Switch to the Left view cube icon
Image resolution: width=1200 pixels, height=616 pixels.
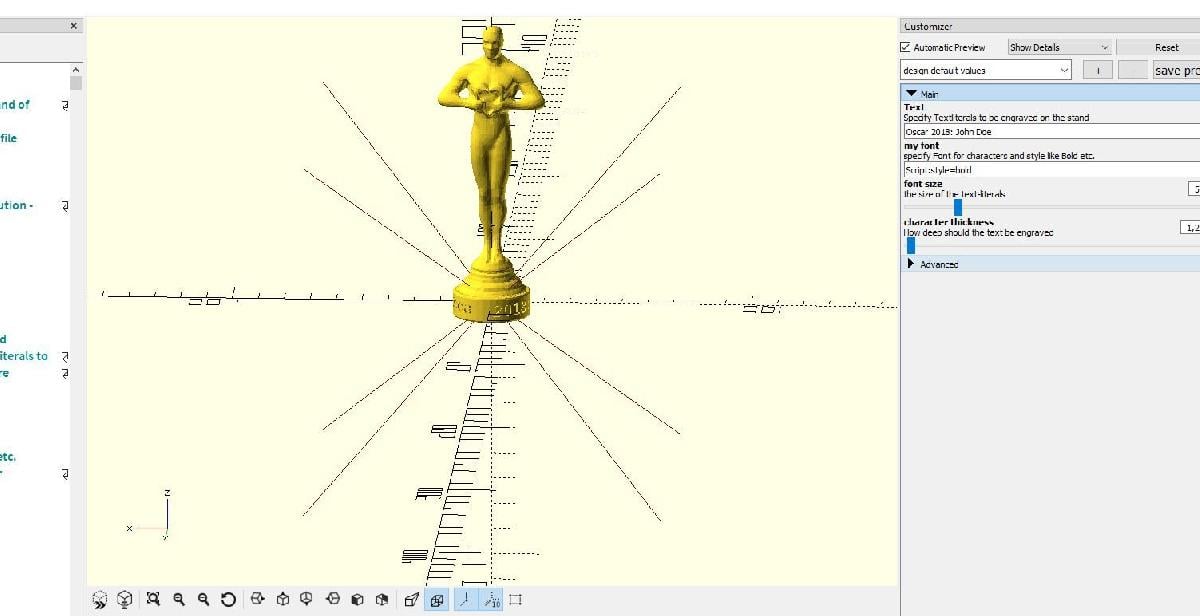point(333,600)
